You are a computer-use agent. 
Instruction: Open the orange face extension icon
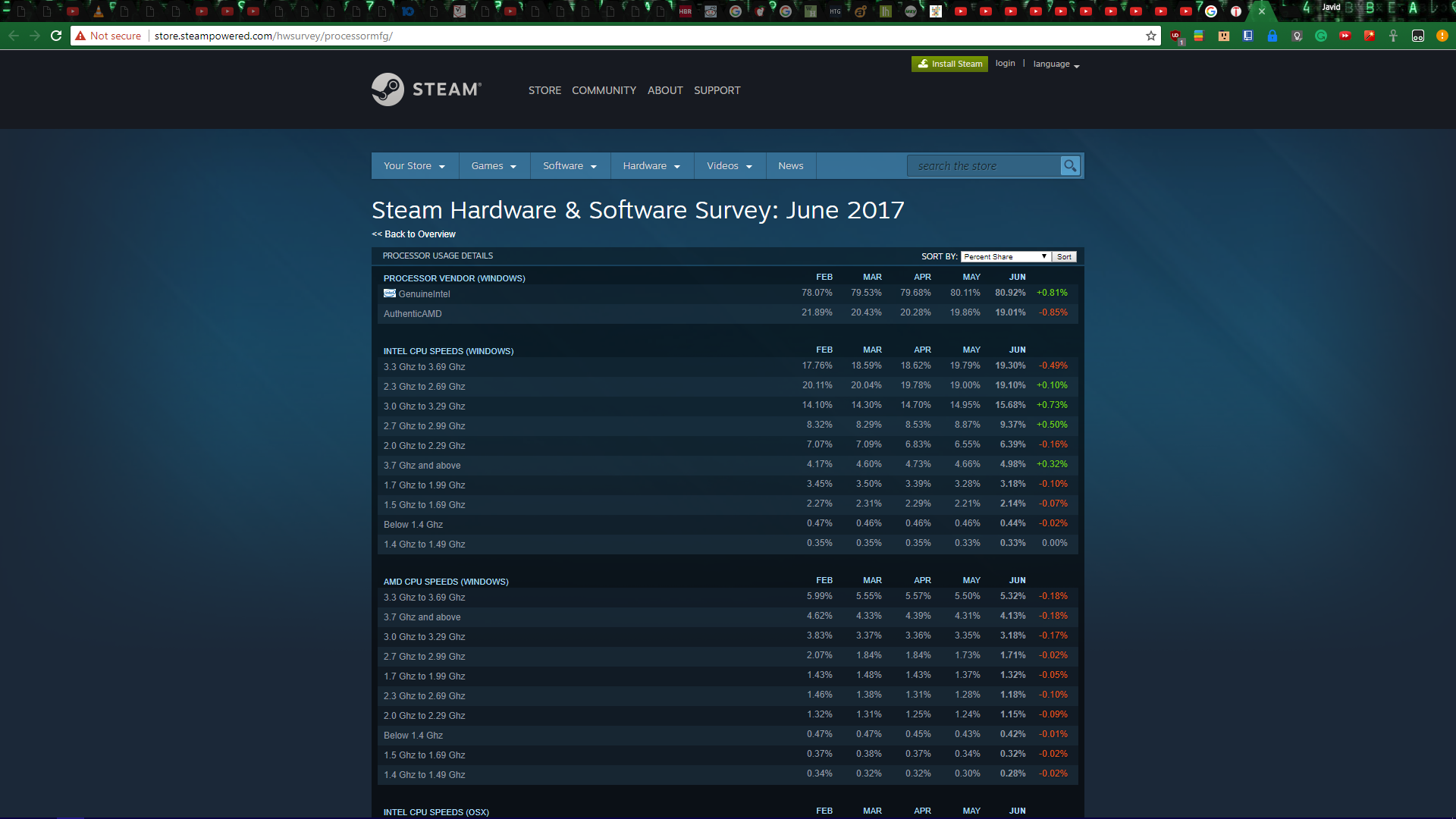pyautogui.click(x=1223, y=36)
